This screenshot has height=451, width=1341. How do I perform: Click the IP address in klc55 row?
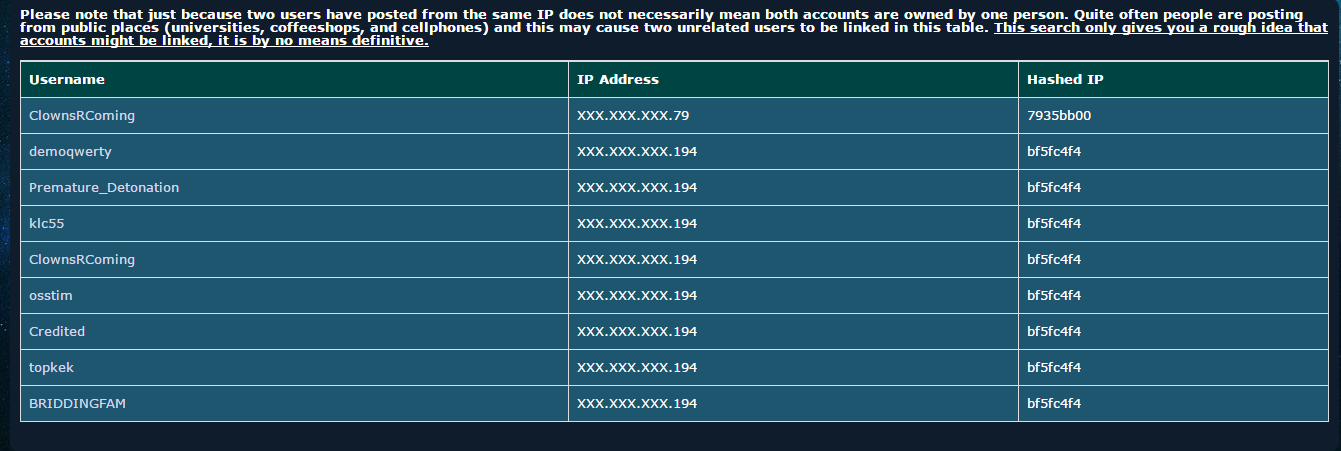point(636,223)
